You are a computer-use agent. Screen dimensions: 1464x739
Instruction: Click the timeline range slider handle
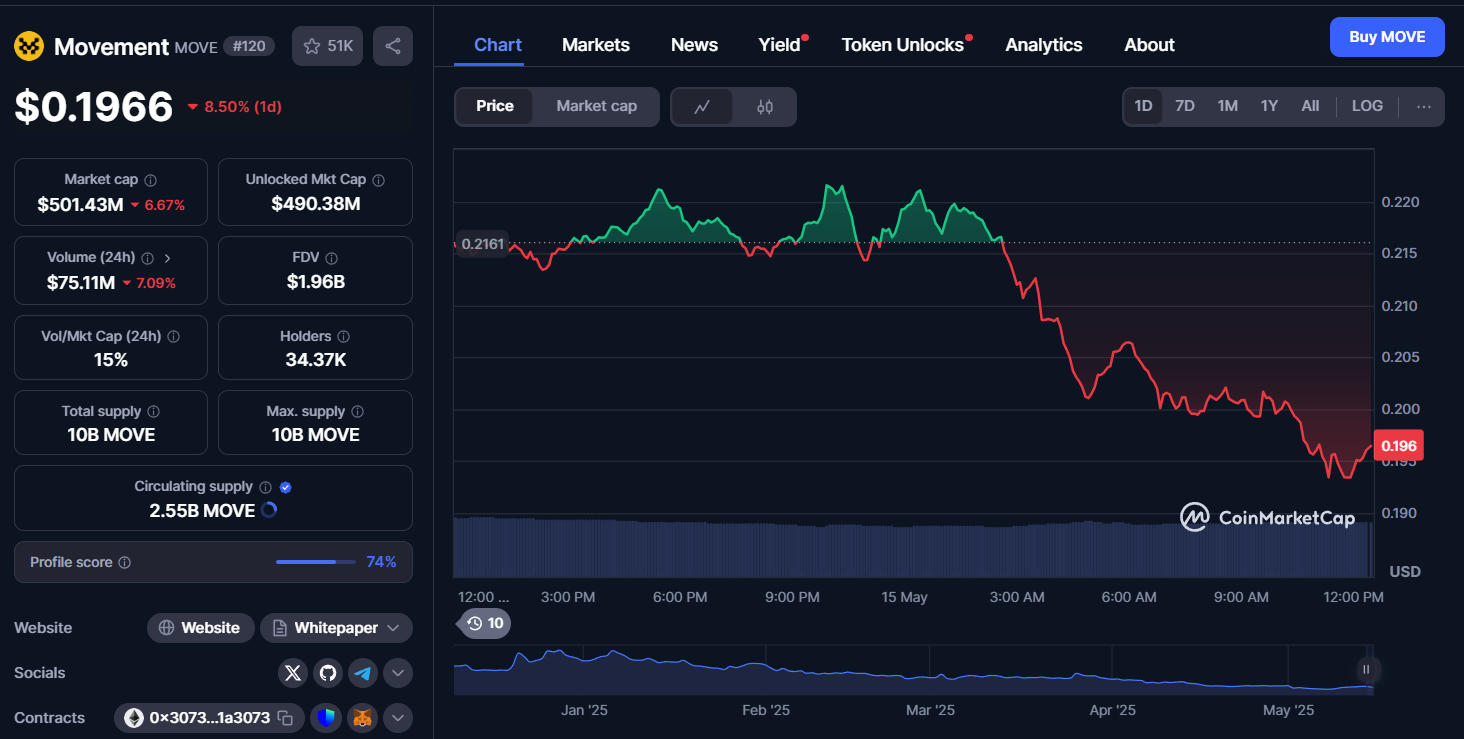pyautogui.click(x=1366, y=670)
